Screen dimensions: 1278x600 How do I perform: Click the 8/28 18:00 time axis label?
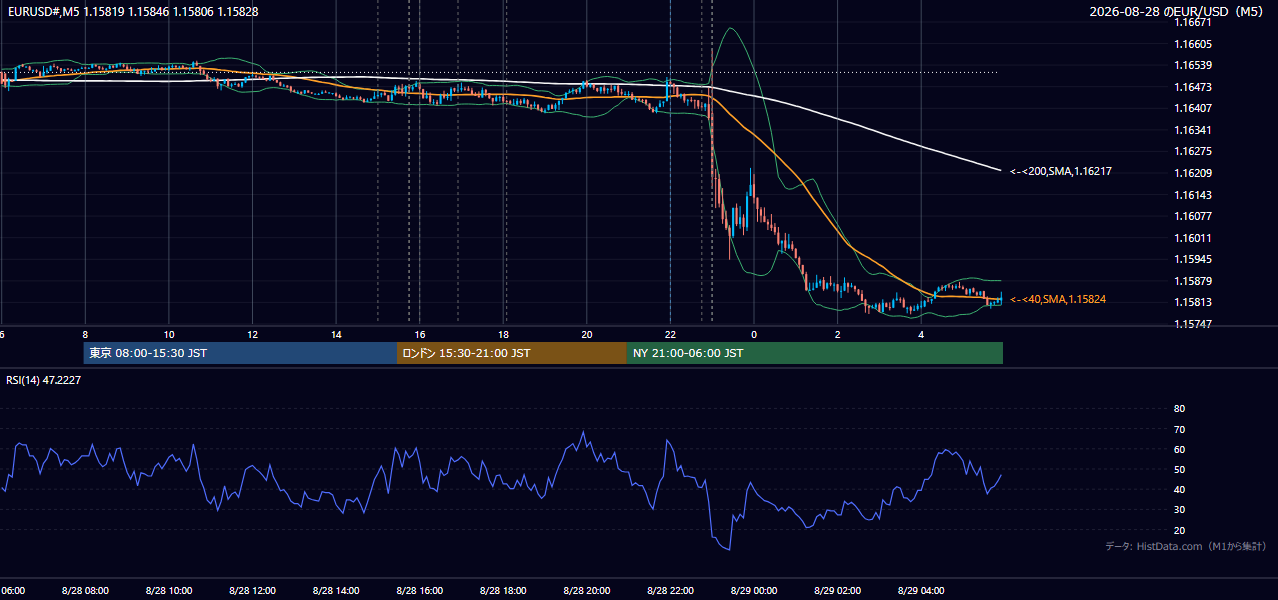504,590
